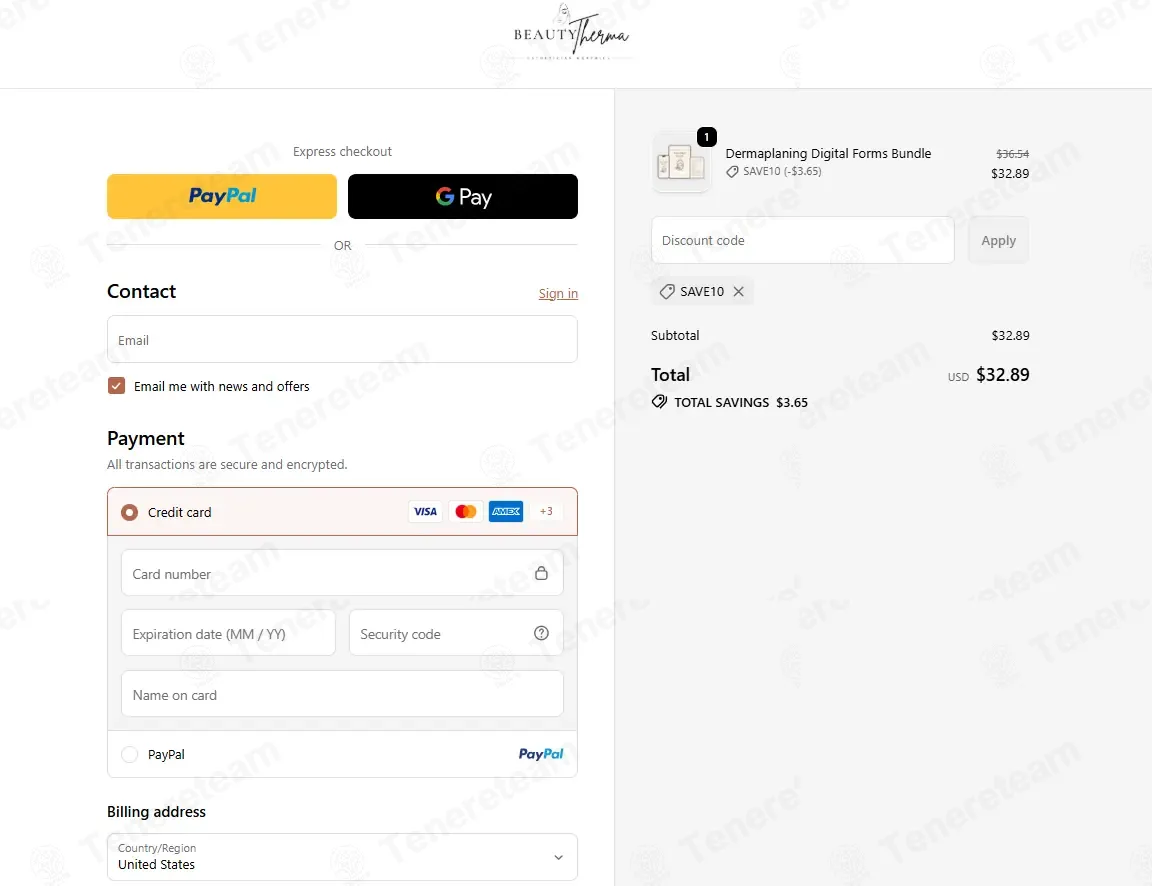
Task: Open the Country/Region dropdown
Action: coord(342,857)
